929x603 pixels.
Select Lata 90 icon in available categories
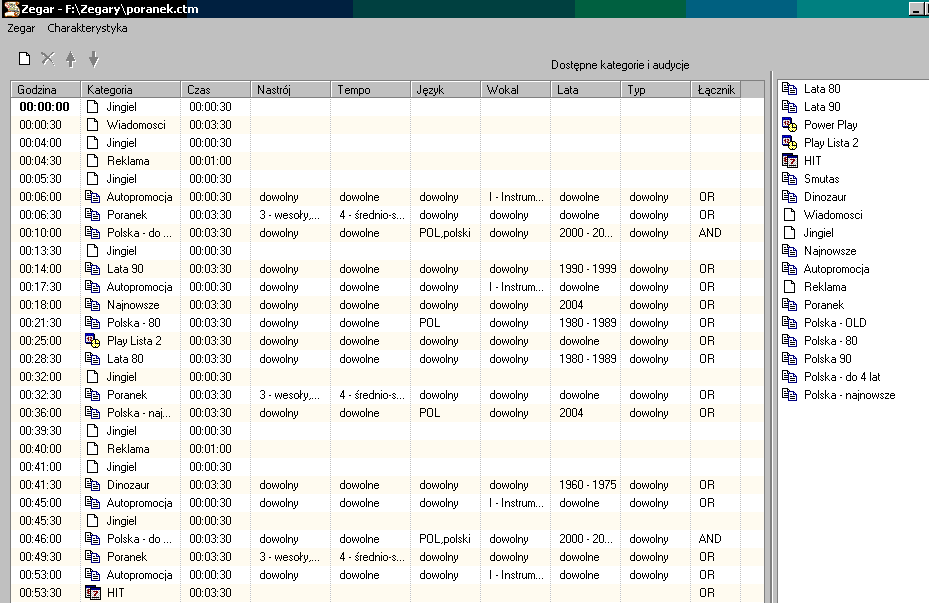point(789,107)
